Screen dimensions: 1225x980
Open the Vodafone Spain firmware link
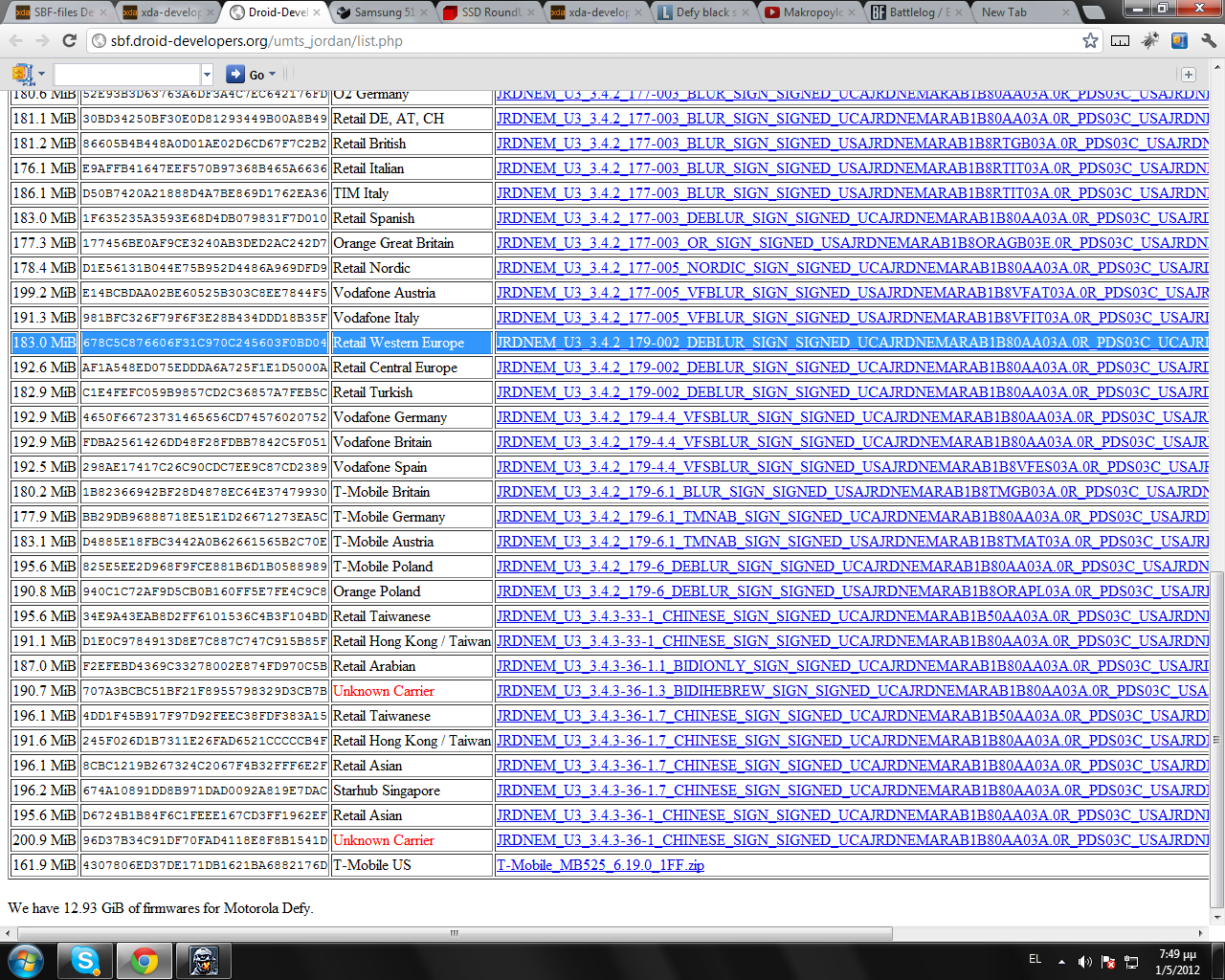852,466
